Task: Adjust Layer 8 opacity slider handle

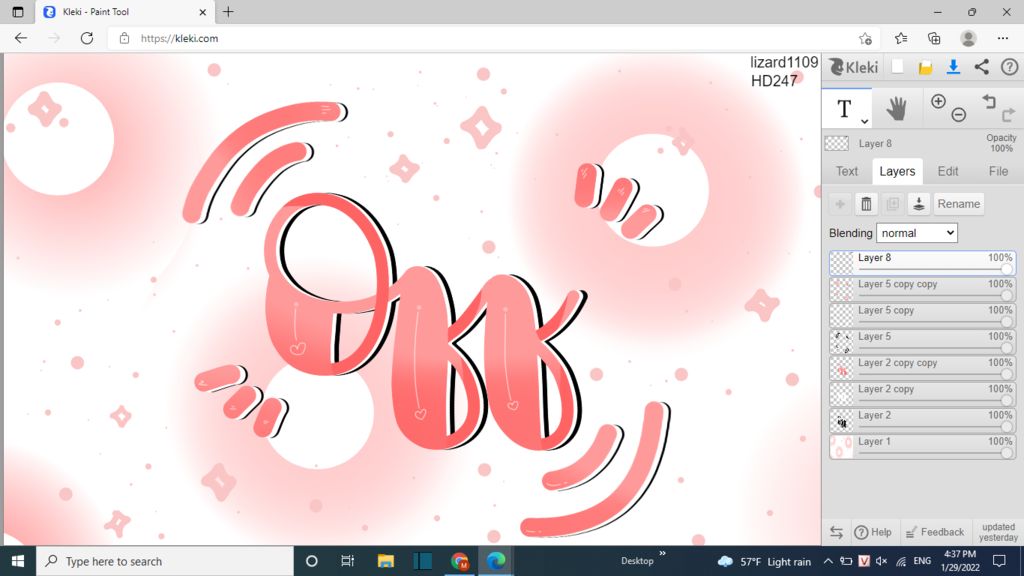Action: [x=1006, y=269]
